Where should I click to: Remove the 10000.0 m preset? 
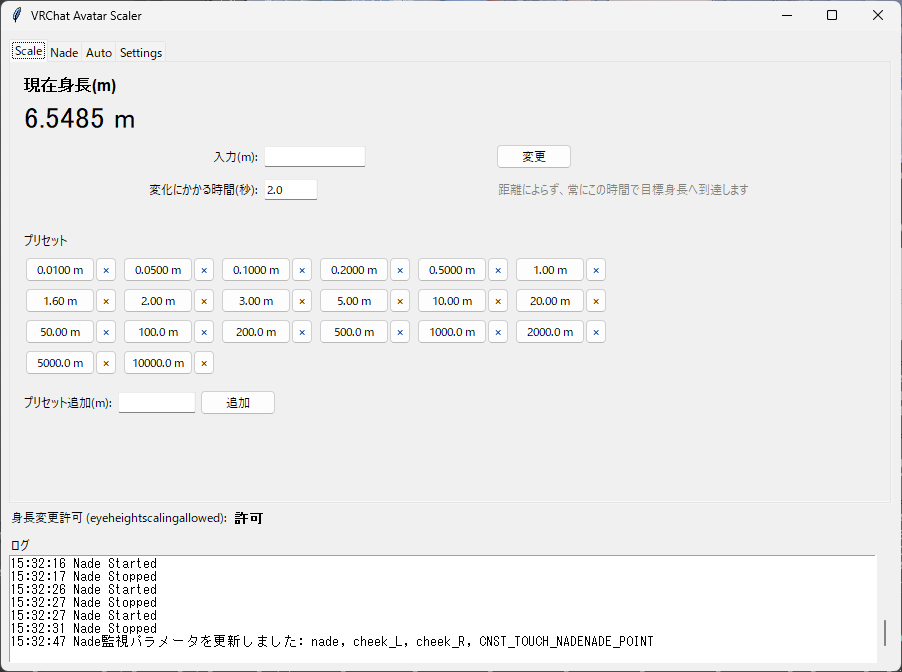point(204,363)
